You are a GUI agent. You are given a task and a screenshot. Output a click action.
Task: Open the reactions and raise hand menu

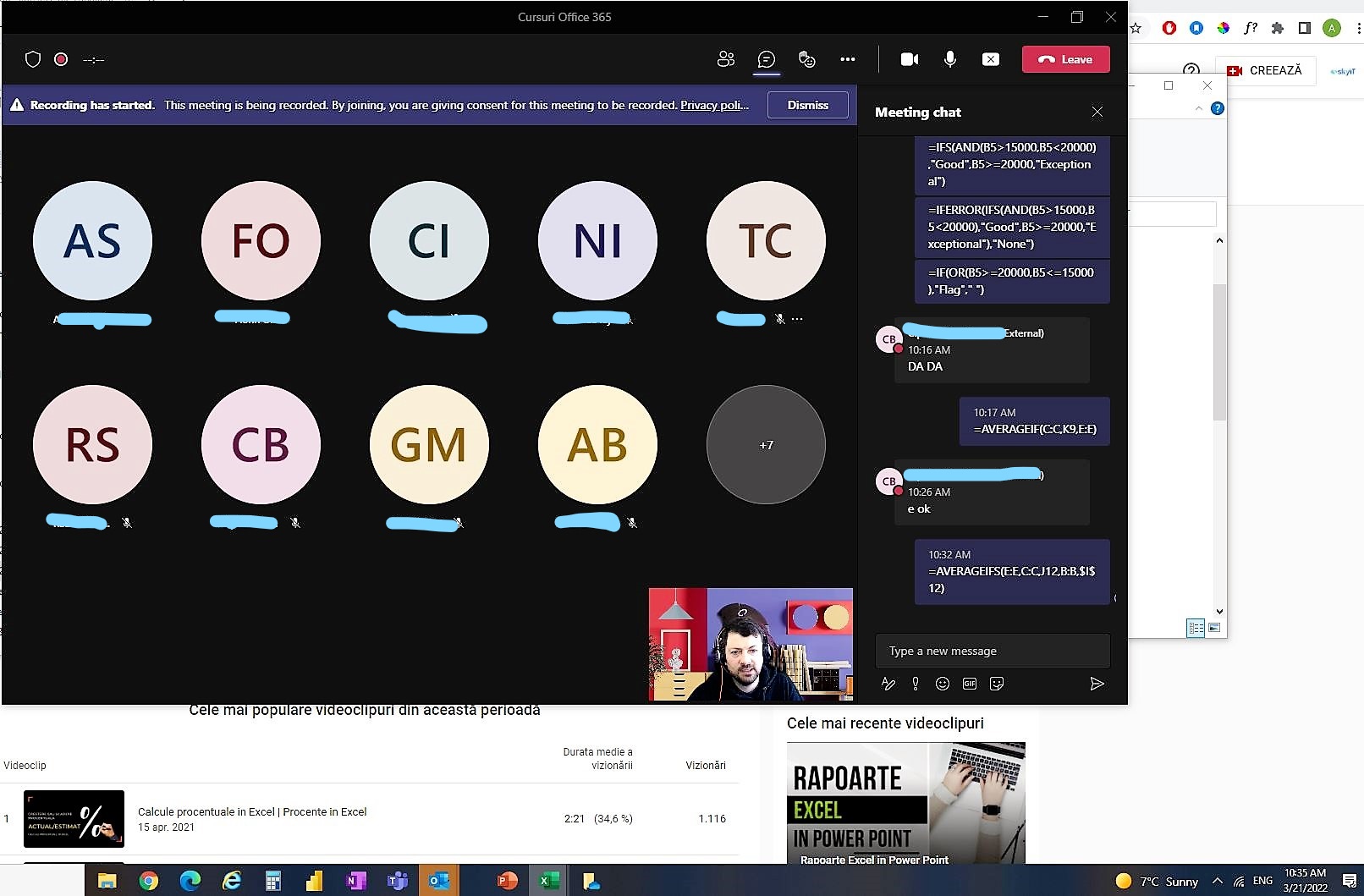[806, 59]
